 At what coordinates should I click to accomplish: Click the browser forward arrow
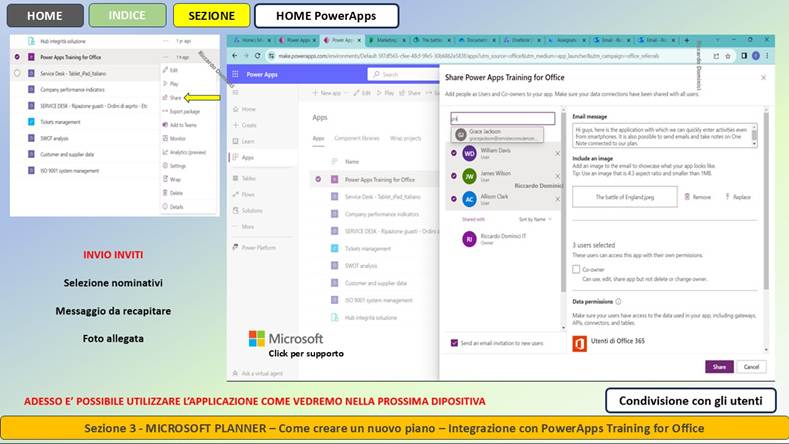[246, 56]
